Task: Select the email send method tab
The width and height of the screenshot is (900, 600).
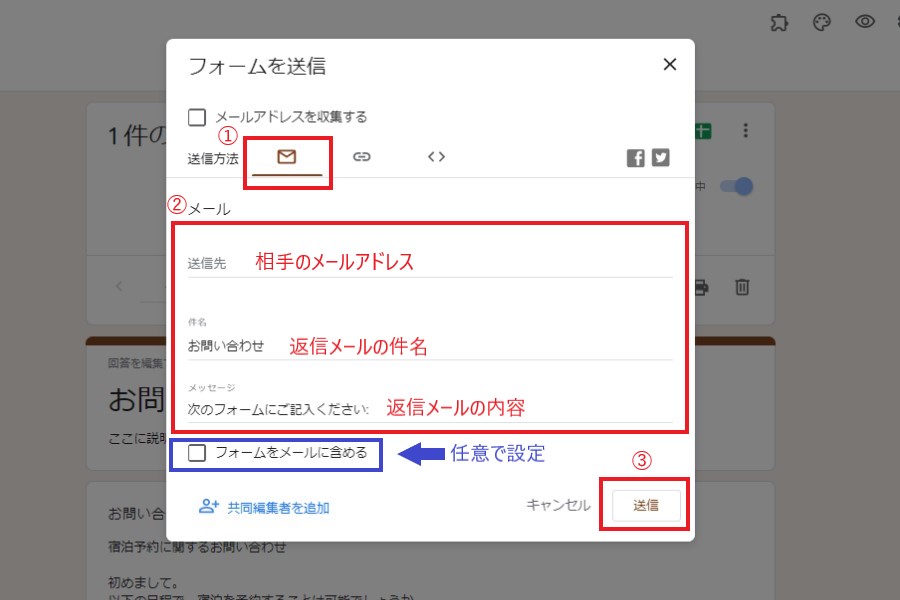Action: 287,157
